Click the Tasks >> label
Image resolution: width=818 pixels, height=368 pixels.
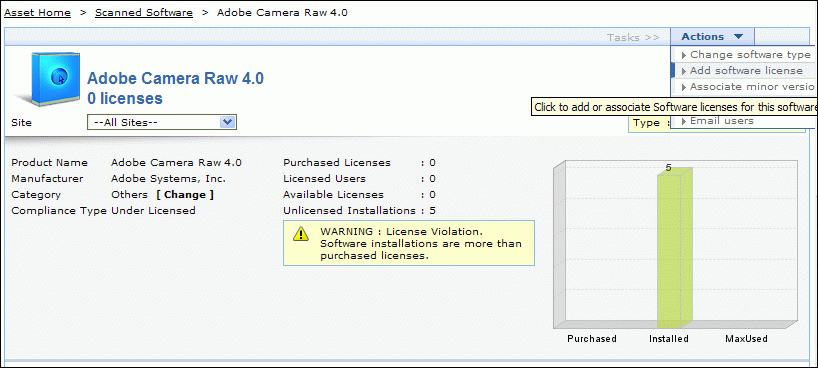tap(633, 37)
